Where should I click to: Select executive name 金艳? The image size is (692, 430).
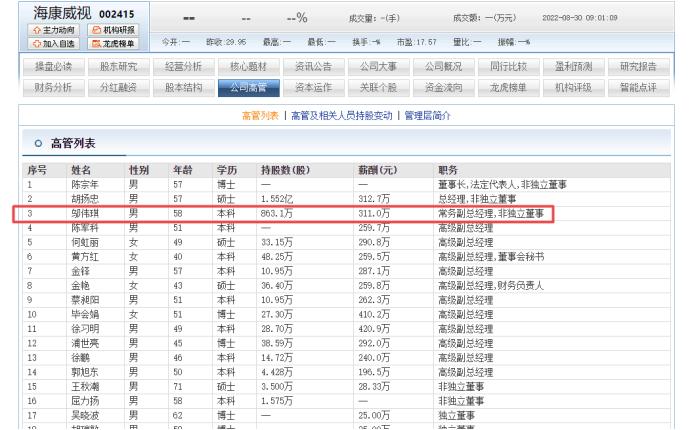[80, 286]
